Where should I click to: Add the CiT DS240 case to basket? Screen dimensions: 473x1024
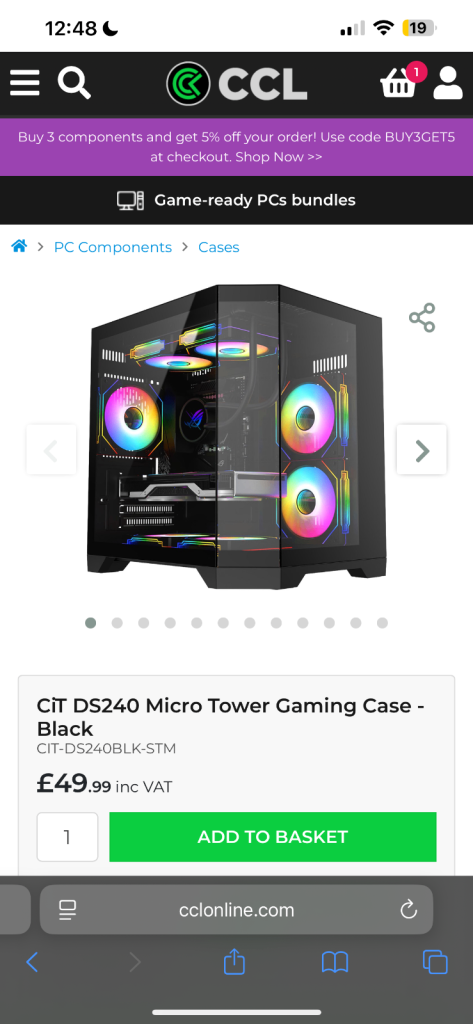(x=272, y=837)
